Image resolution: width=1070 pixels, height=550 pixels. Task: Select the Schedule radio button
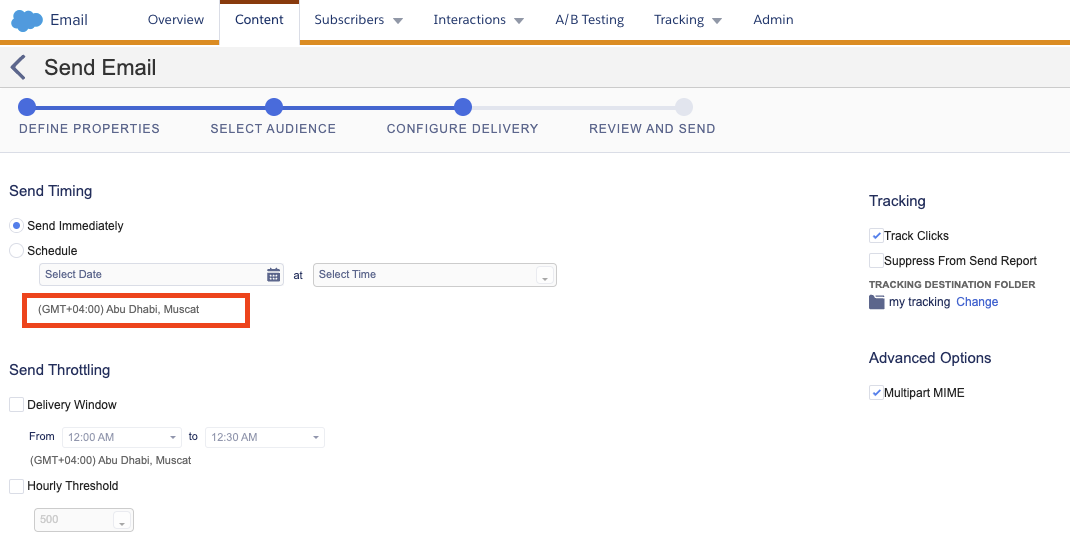16,250
